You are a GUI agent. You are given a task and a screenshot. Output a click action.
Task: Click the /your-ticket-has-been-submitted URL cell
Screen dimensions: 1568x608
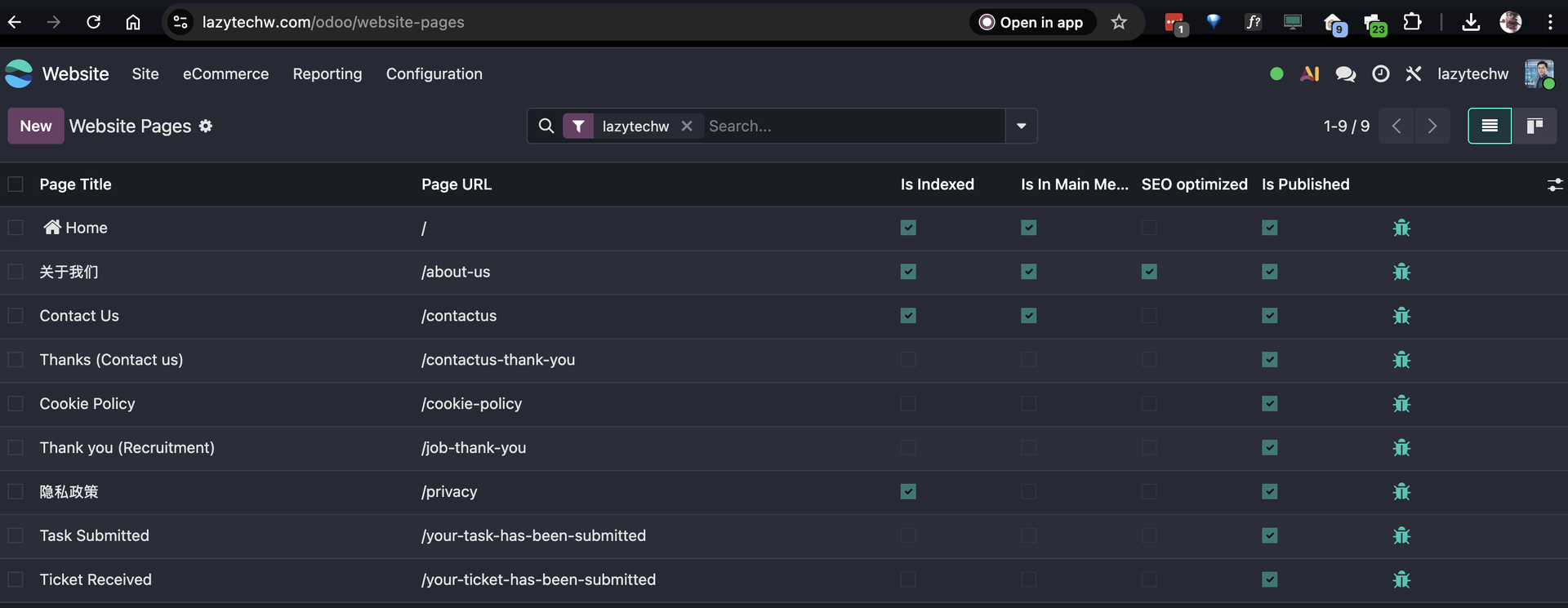tap(538, 580)
